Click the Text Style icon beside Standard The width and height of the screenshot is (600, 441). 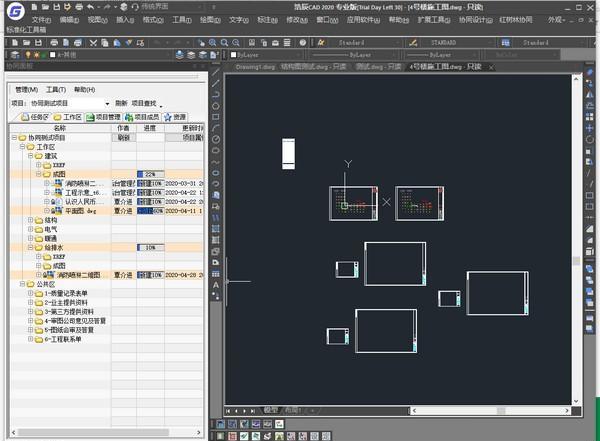click(321, 43)
